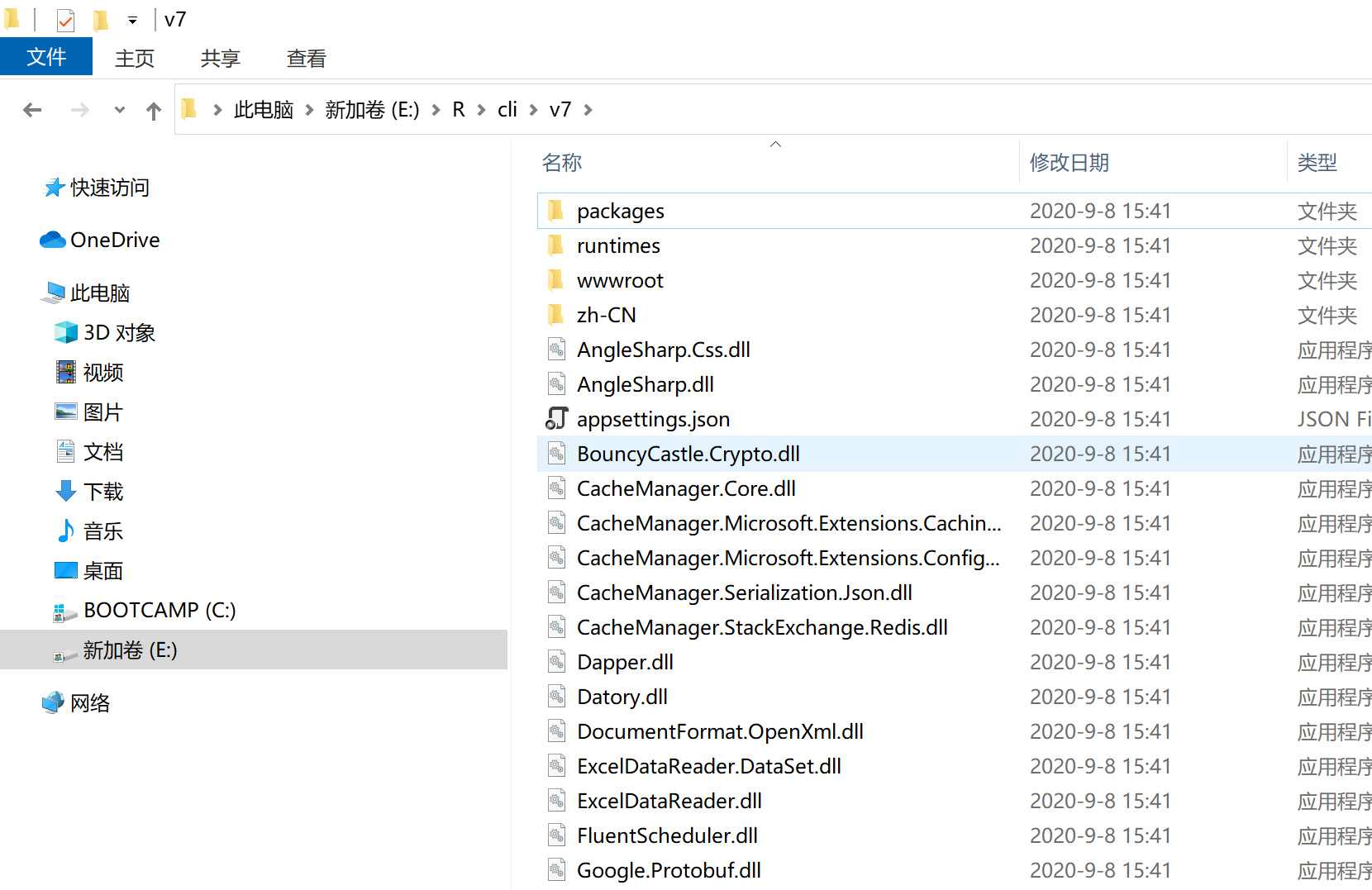Switch to the 查看 ribbon tab
1372x890 pixels.
(306, 59)
